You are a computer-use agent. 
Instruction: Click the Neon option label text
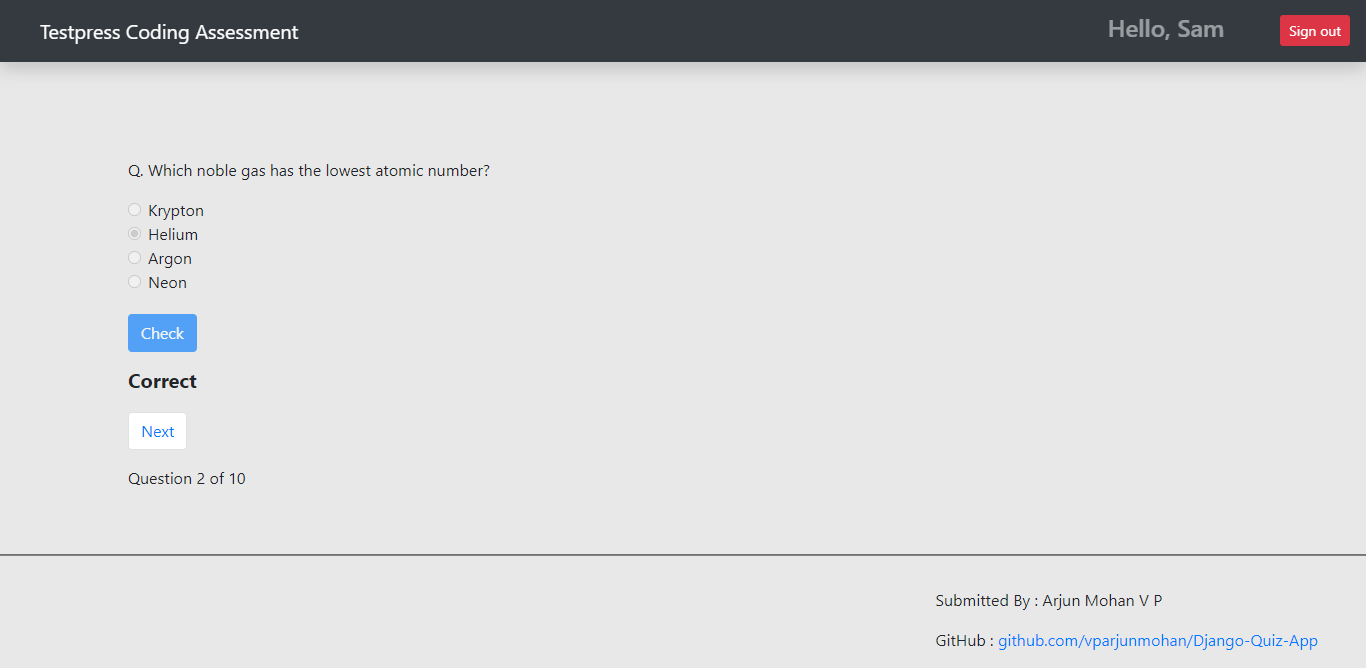[167, 282]
